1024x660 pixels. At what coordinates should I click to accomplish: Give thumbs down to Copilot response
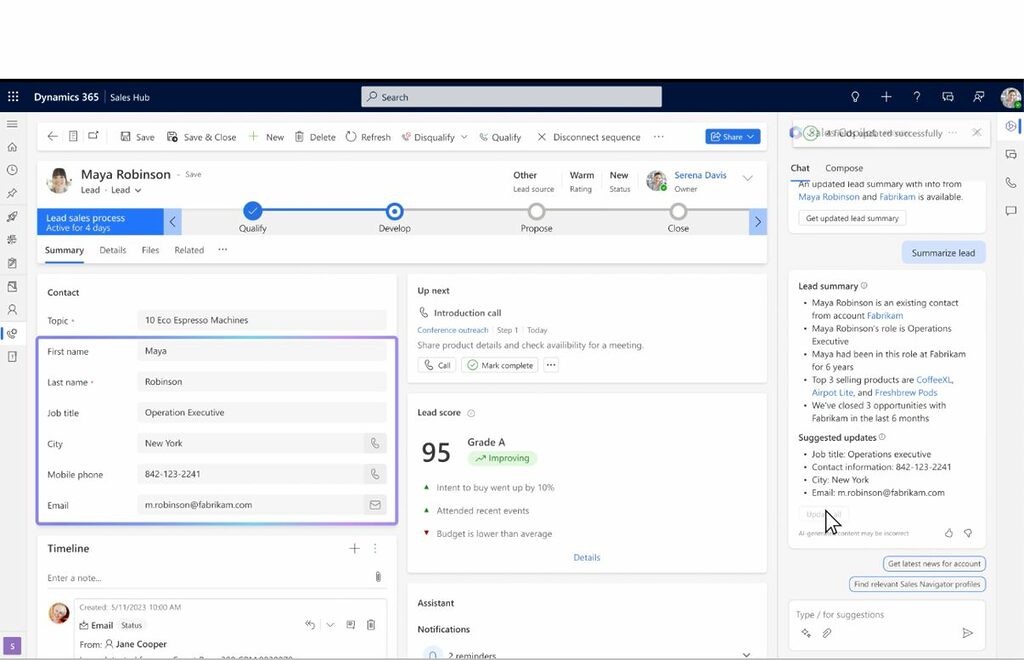coord(968,533)
